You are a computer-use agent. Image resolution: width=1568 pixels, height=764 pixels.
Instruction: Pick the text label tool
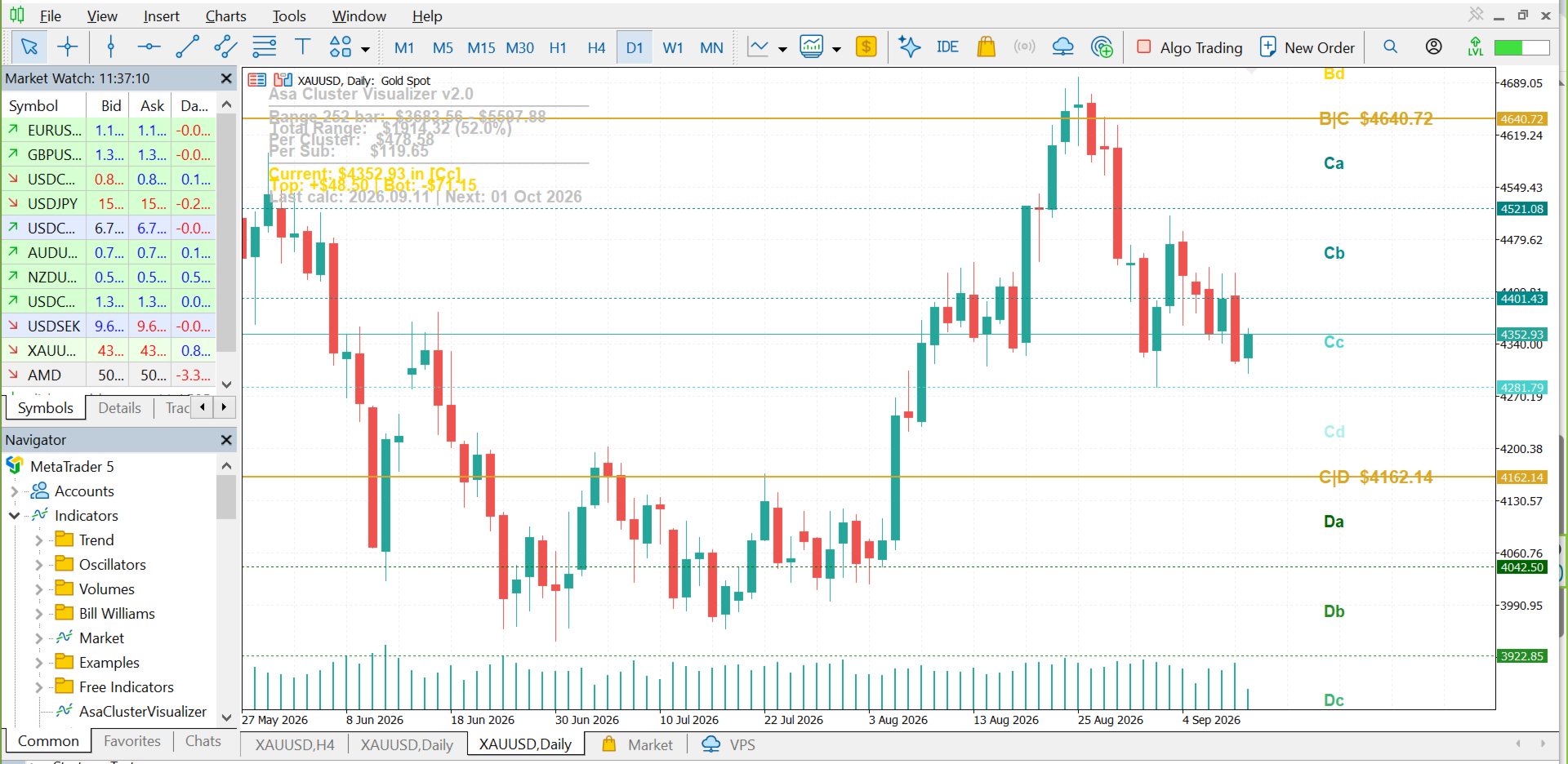pos(302,47)
